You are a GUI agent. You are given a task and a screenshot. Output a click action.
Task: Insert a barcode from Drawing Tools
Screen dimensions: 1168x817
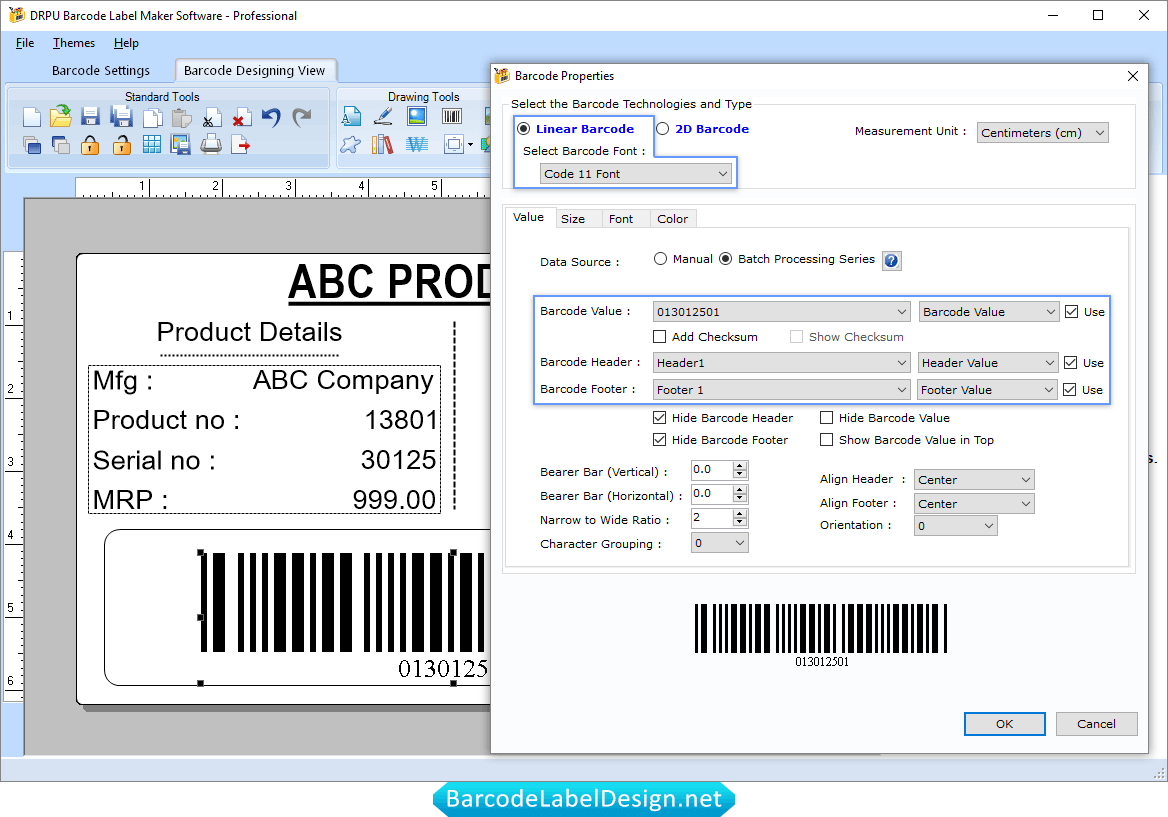click(x=451, y=116)
